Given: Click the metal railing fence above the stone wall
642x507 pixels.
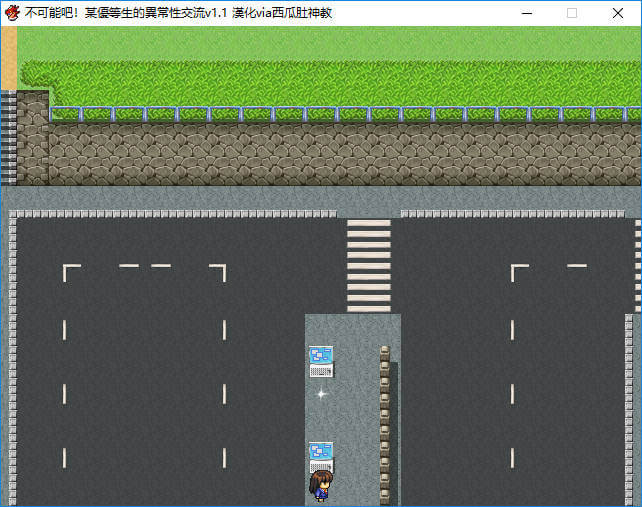Looking at the screenshot, I should tap(340, 114).
